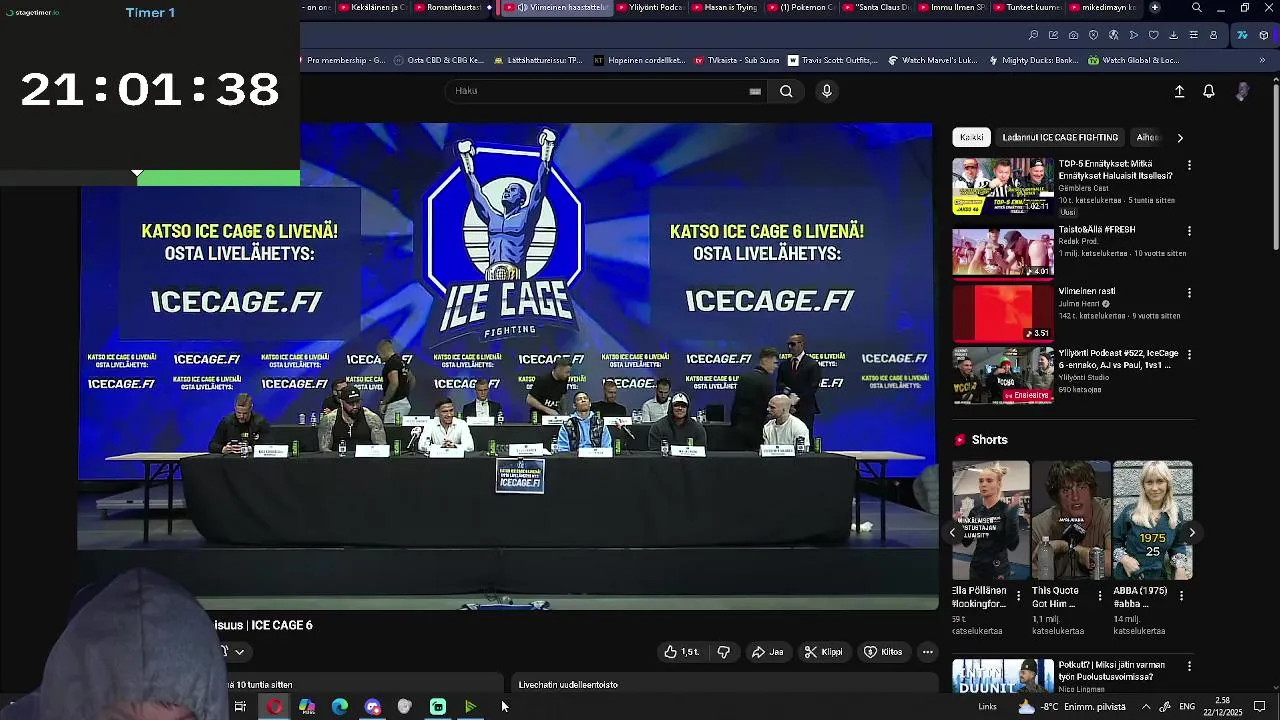Screen dimensions: 1280x720
Task: Open the Travis Scott: Outfits bookmark
Action: pos(833,60)
